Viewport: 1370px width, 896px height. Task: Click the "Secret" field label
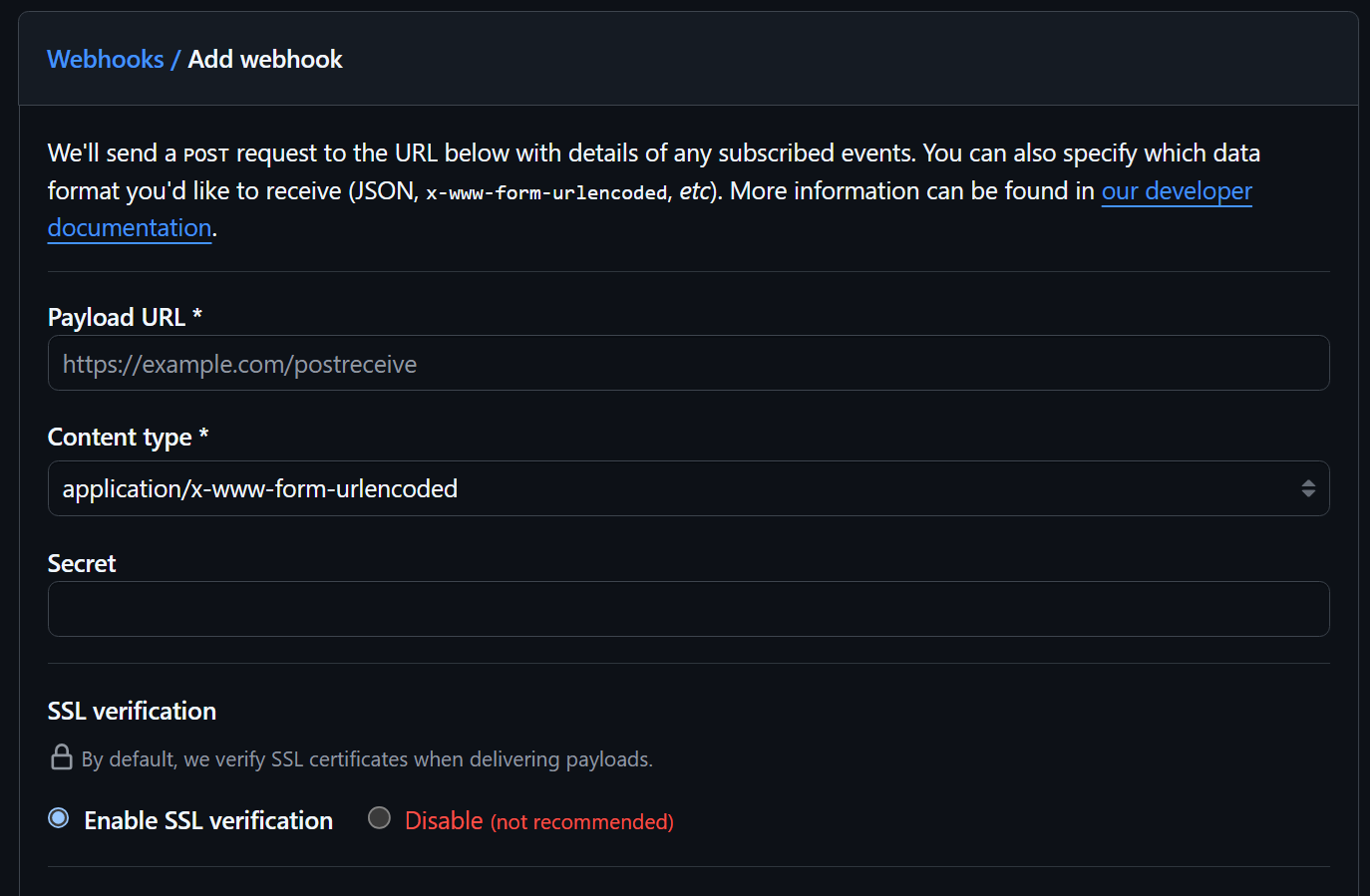tap(82, 564)
